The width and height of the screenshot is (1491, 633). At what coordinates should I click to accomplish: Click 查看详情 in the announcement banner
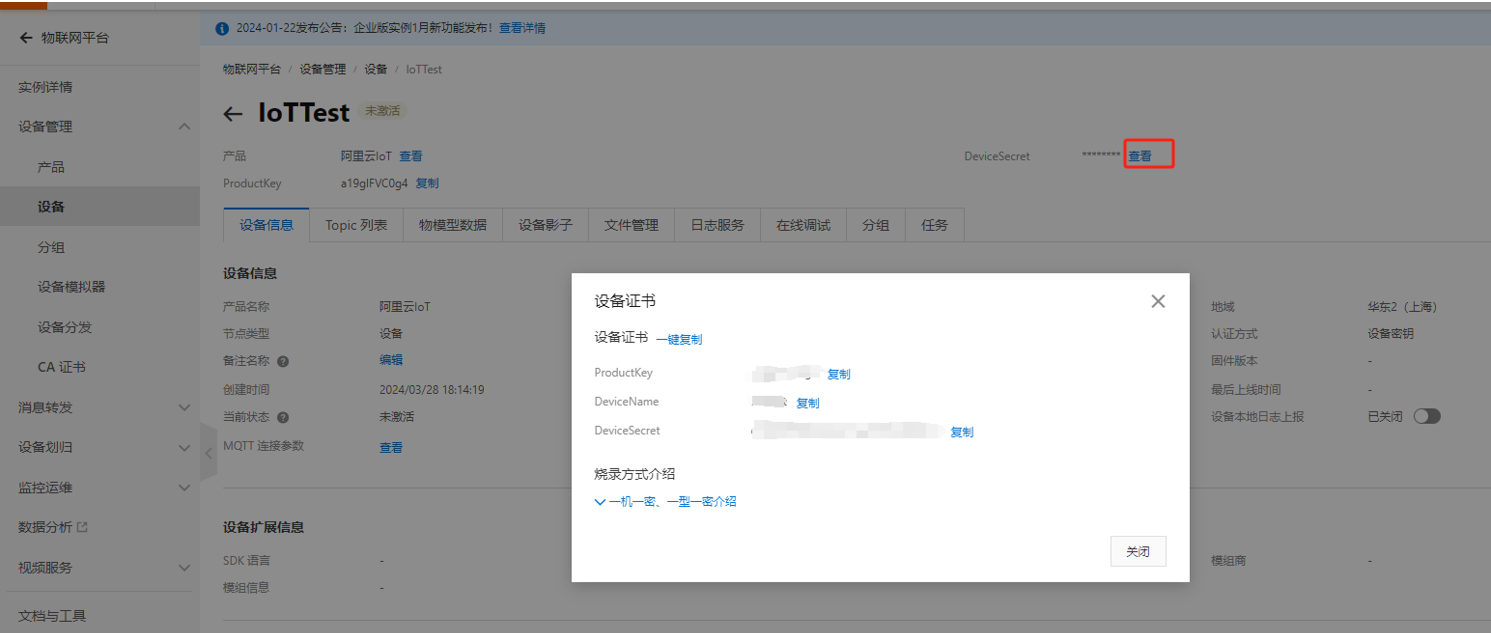point(522,28)
